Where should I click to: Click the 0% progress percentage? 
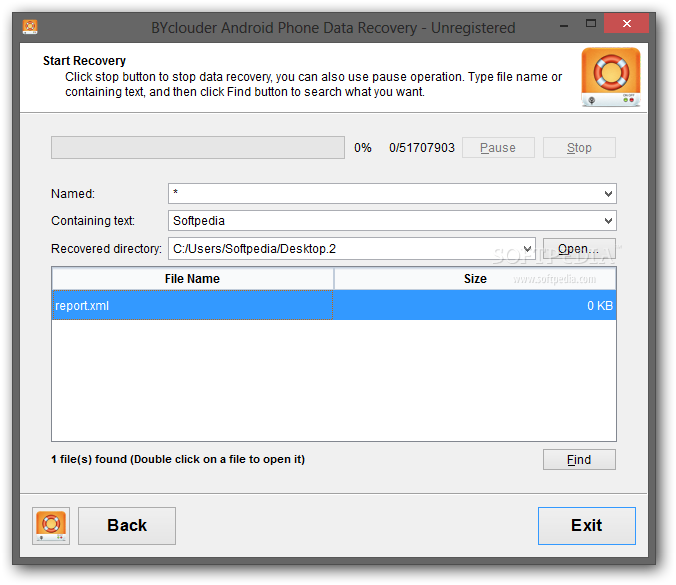coord(363,148)
